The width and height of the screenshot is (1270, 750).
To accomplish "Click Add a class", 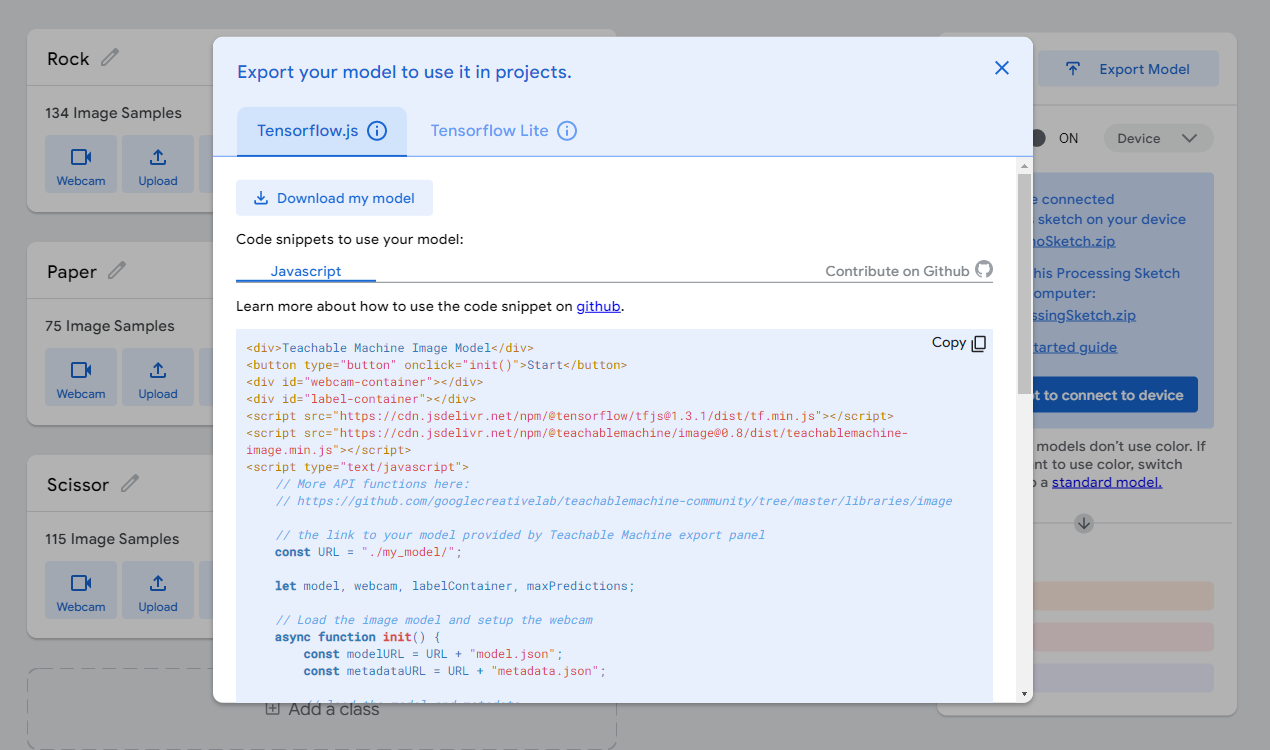I will [x=322, y=709].
